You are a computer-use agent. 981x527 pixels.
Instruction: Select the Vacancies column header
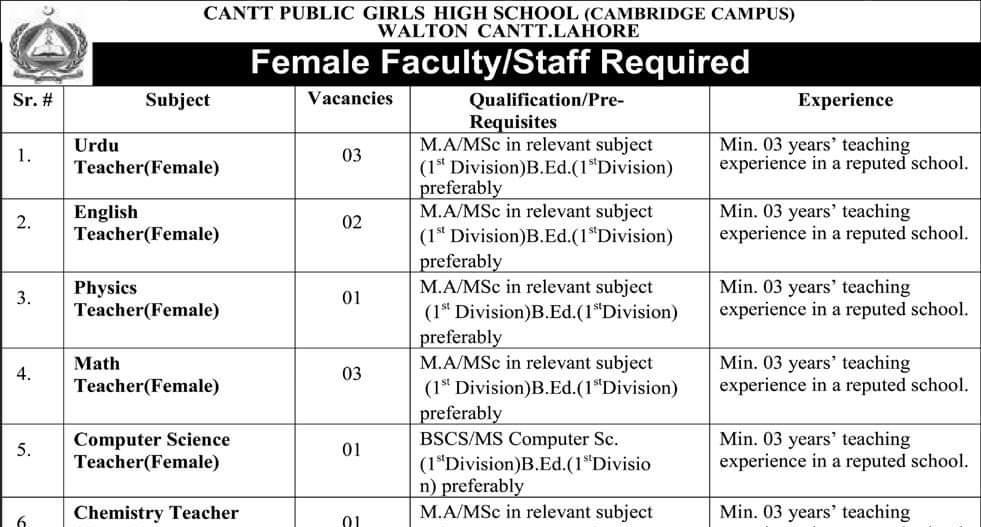tap(350, 99)
